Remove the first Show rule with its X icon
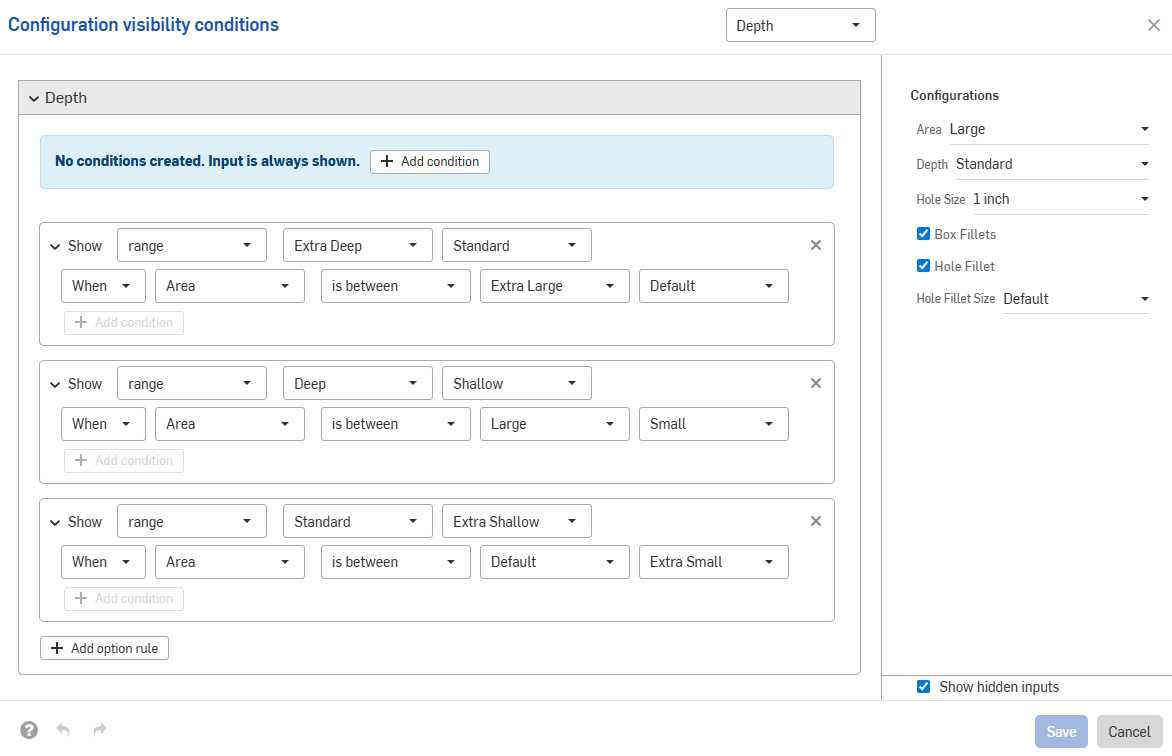Image resolution: width=1172 pixels, height=756 pixels. 815,244
